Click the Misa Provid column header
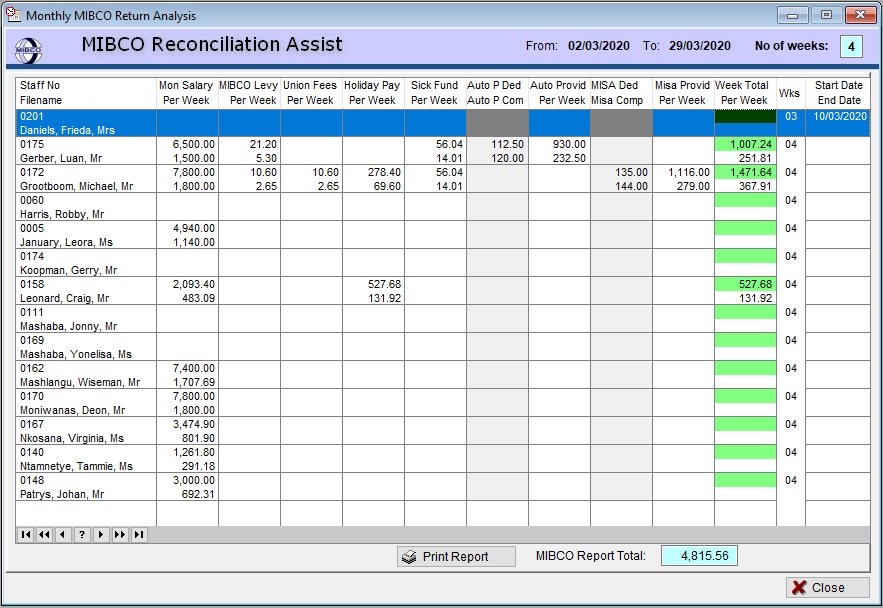883x608 pixels. point(683,93)
